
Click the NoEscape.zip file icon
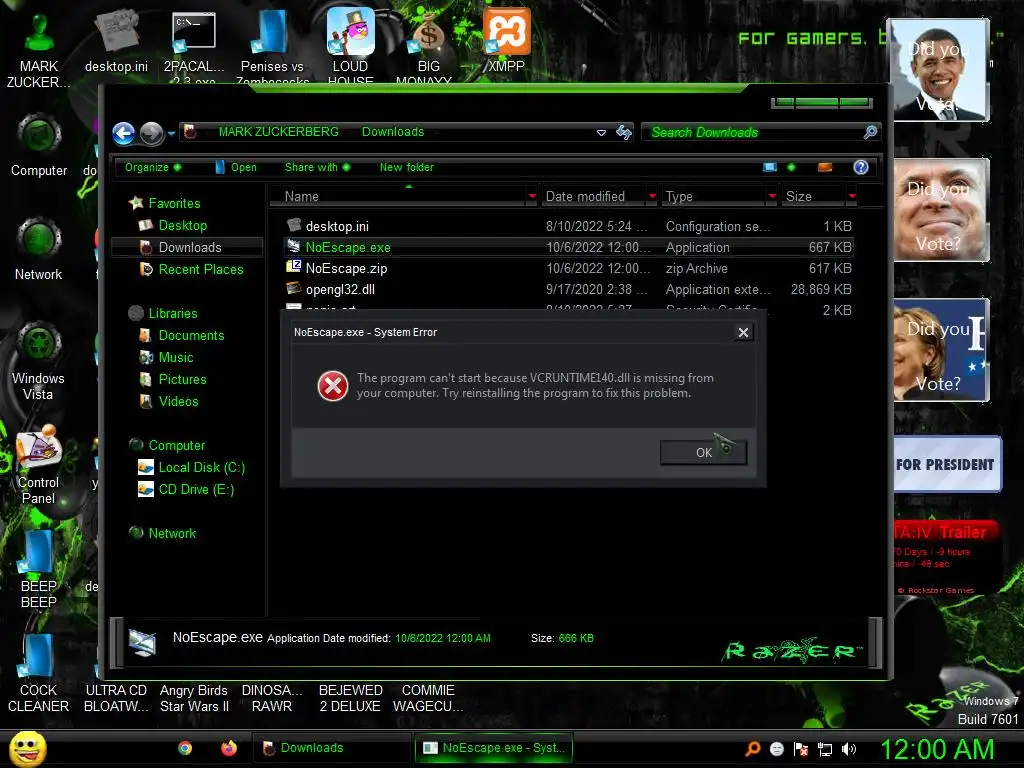(294, 267)
